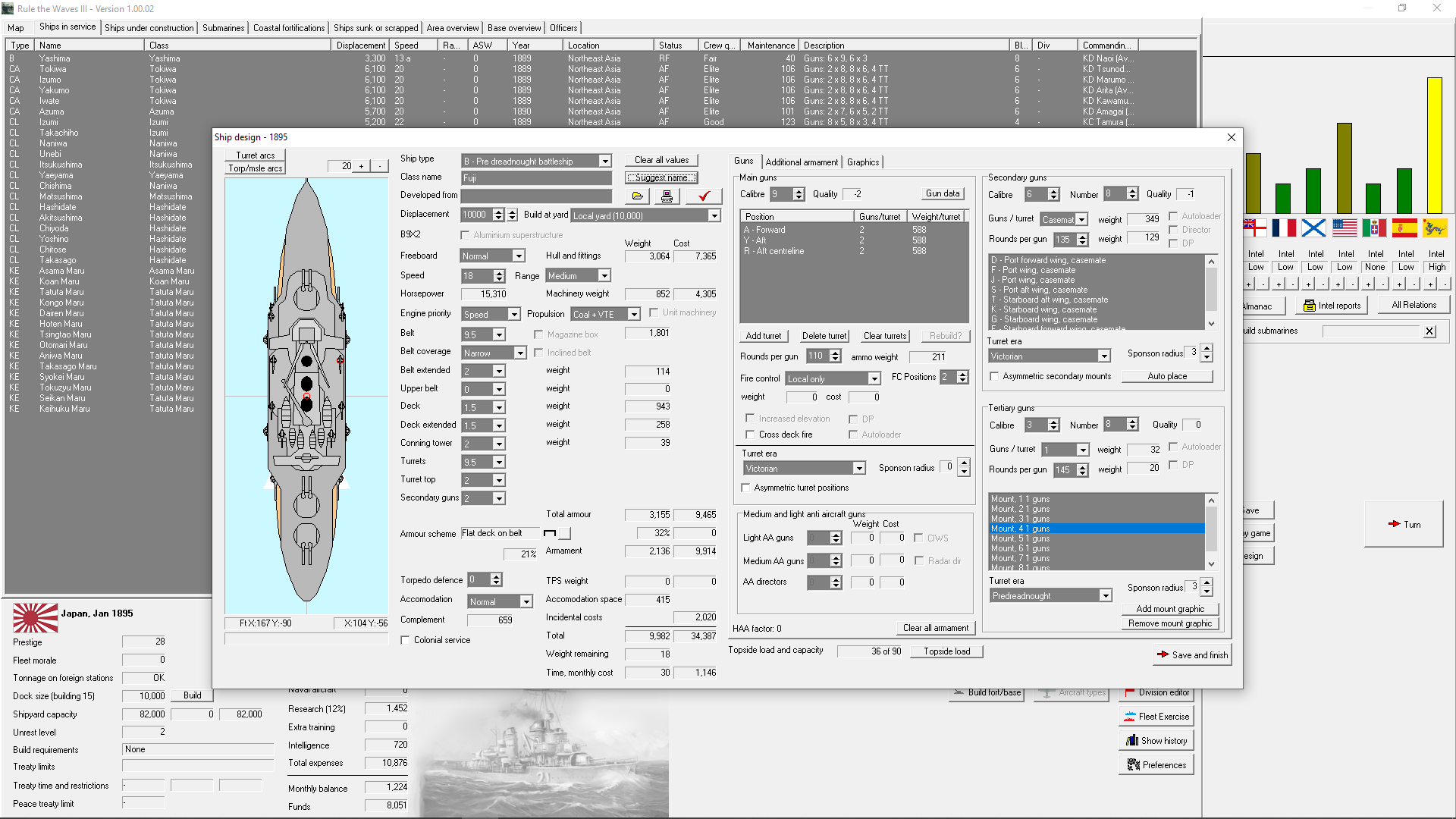Check the Colonial service box
1456x819 pixels.
(406, 640)
